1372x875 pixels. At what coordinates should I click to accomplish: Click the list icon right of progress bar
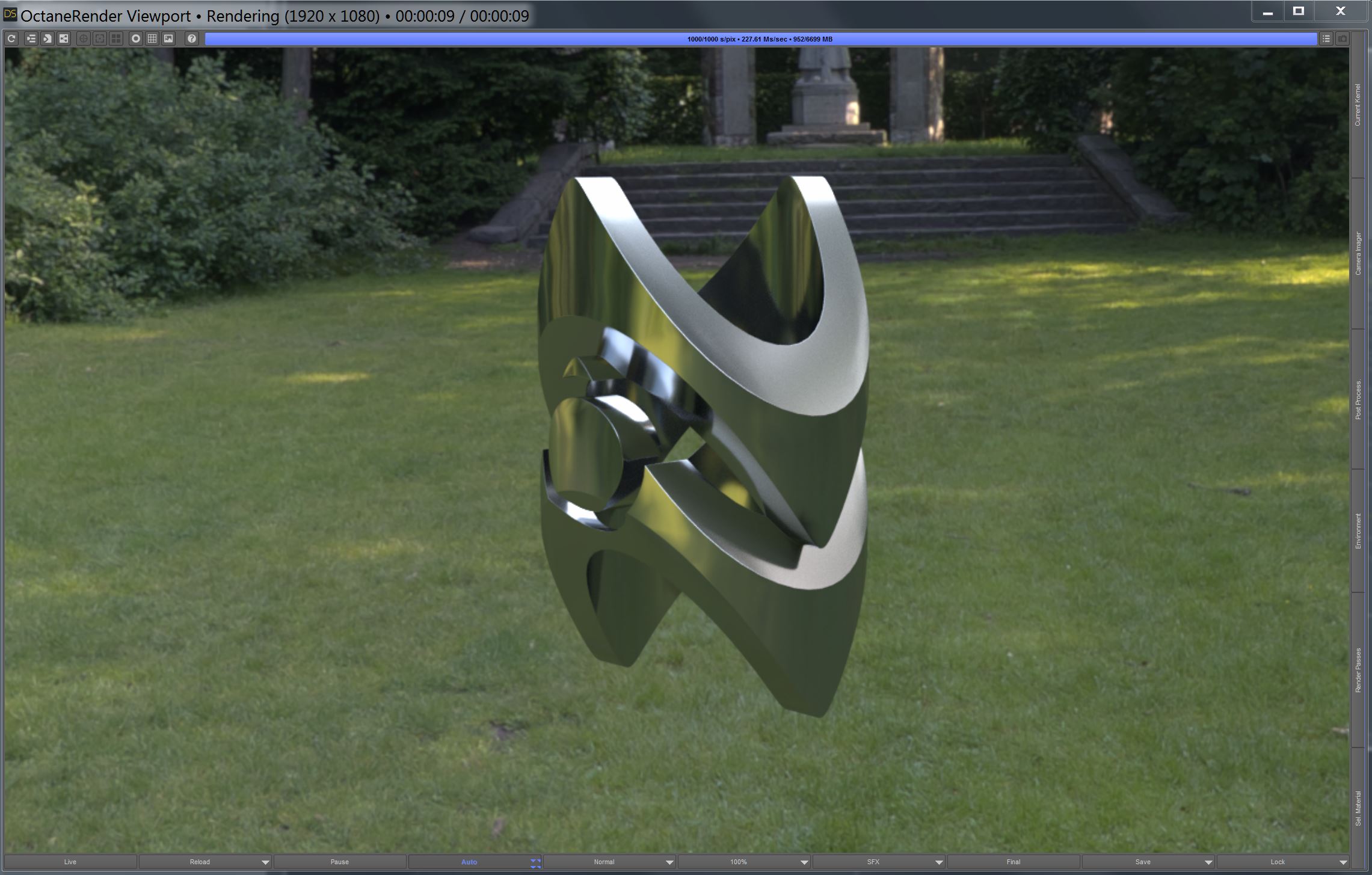(x=1326, y=39)
